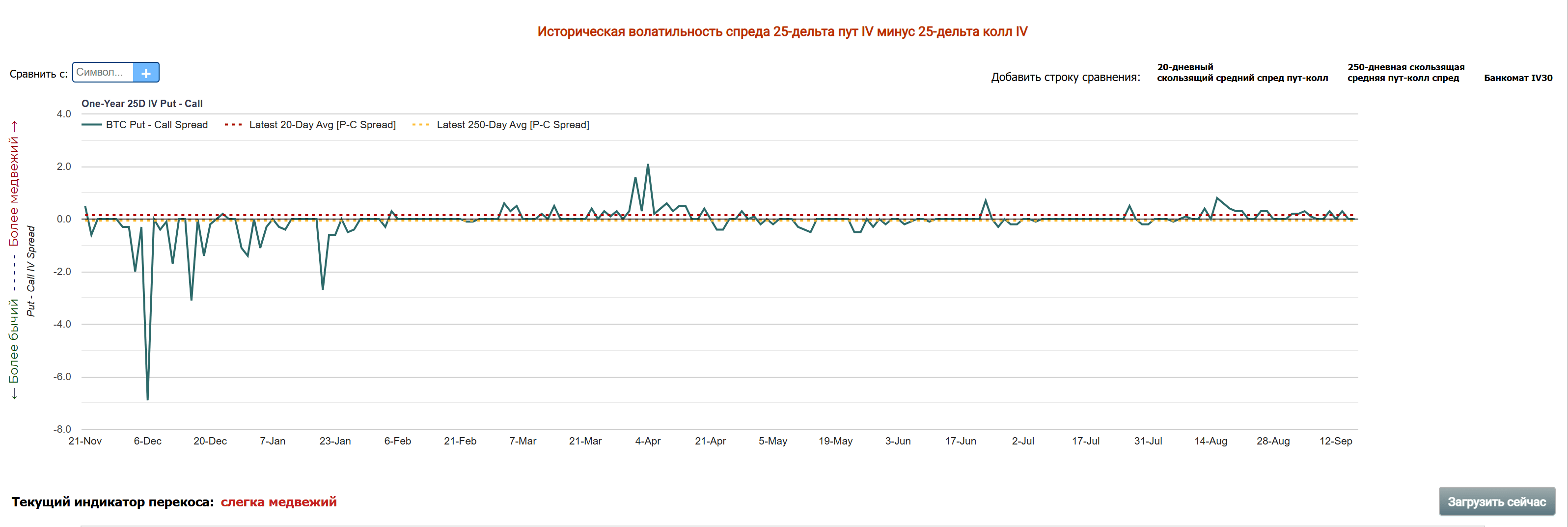
Task: Add 20-дневный скользящий средний comparison line
Action: point(1242,72)
